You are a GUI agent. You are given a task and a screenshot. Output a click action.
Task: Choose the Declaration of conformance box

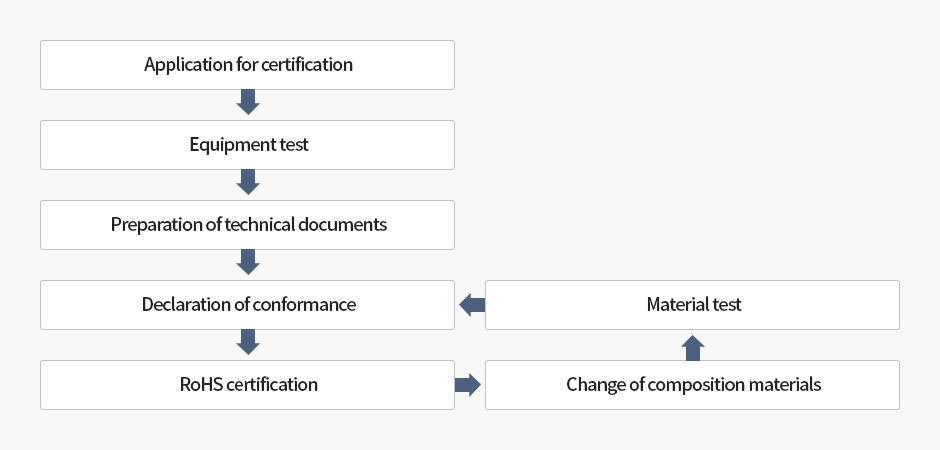tap(247, 305)
